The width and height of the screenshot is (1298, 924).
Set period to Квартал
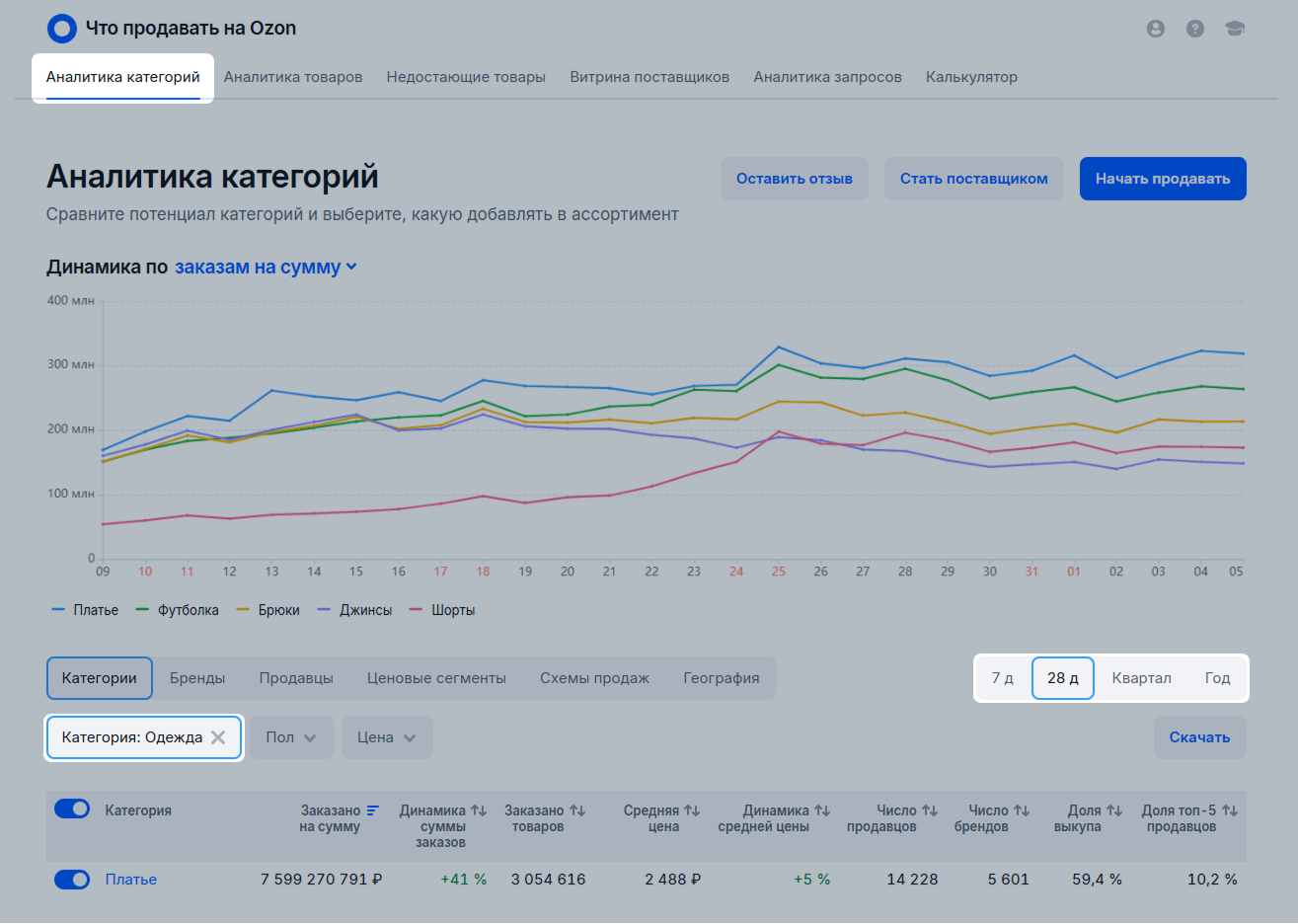coord(1142,678)
